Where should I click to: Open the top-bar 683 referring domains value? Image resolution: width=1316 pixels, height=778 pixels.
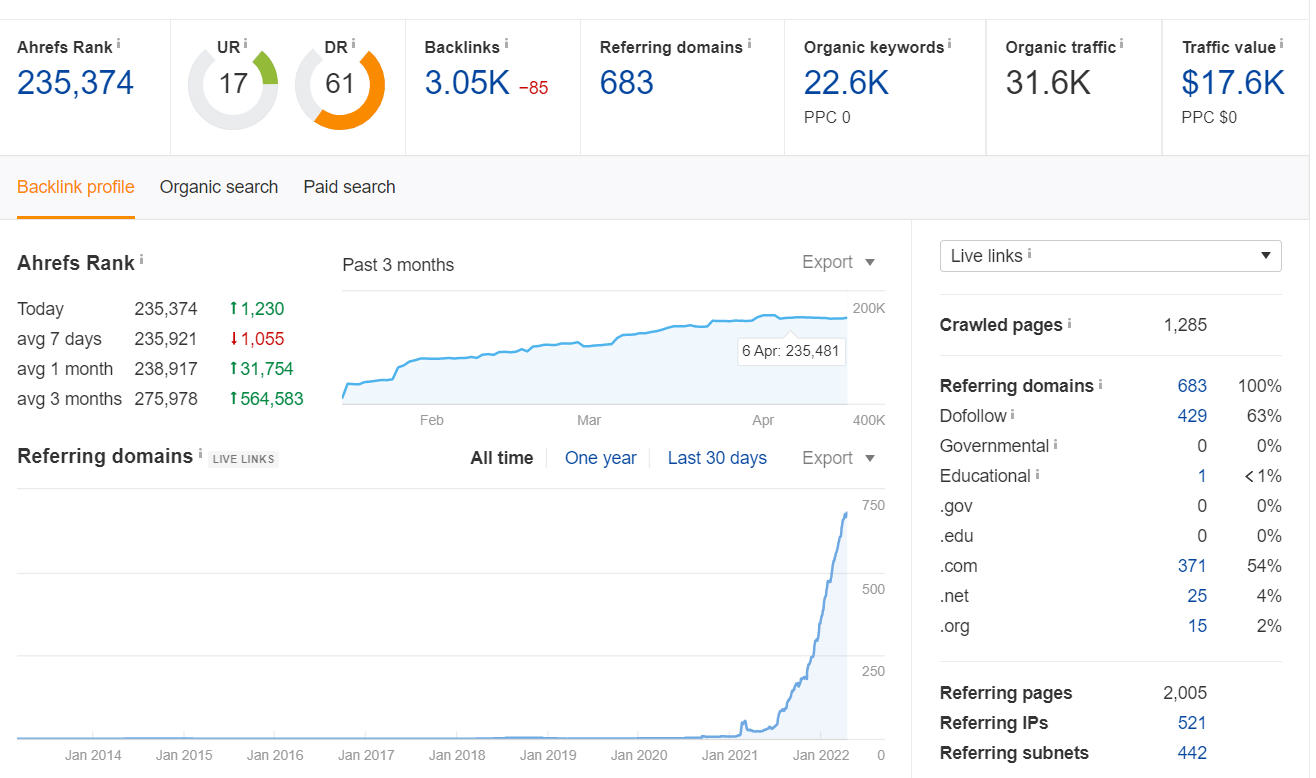tap(627, 83)
